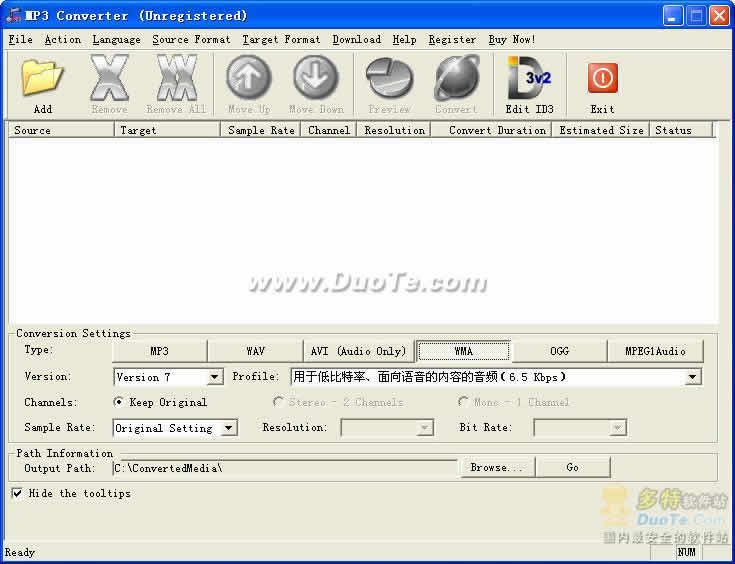
Task: Uncheck Hide the tooltips checkbox
Action: 17,493
